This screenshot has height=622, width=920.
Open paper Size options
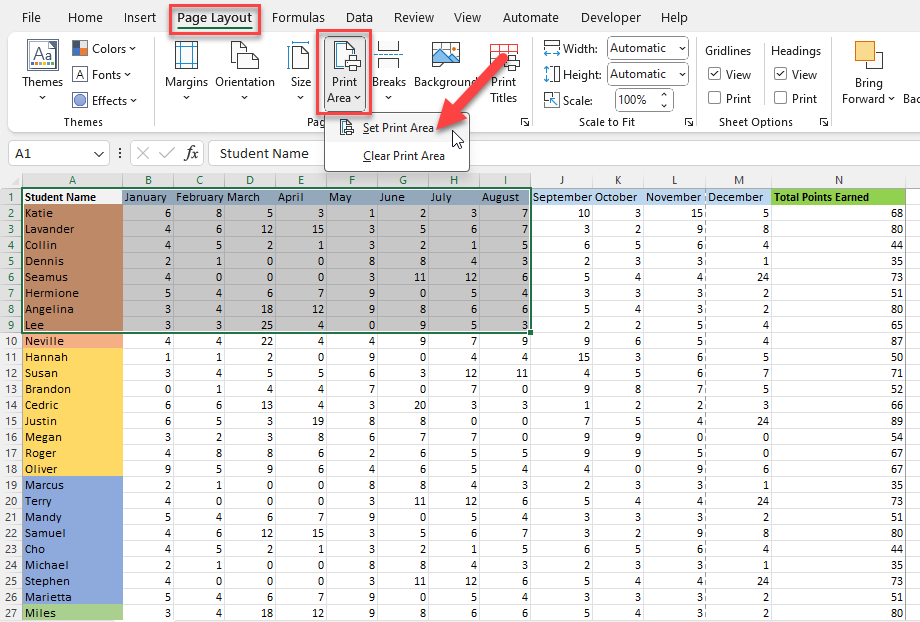point(300,70)
